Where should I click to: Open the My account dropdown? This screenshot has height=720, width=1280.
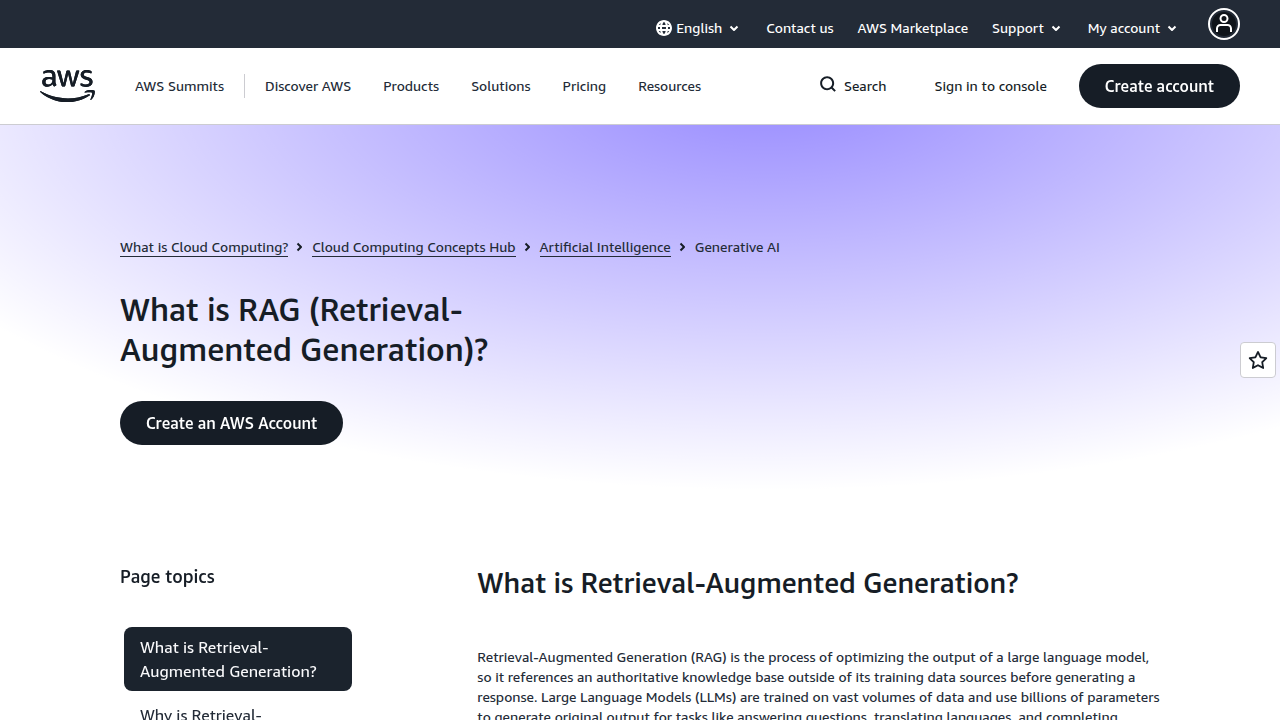1132,28
